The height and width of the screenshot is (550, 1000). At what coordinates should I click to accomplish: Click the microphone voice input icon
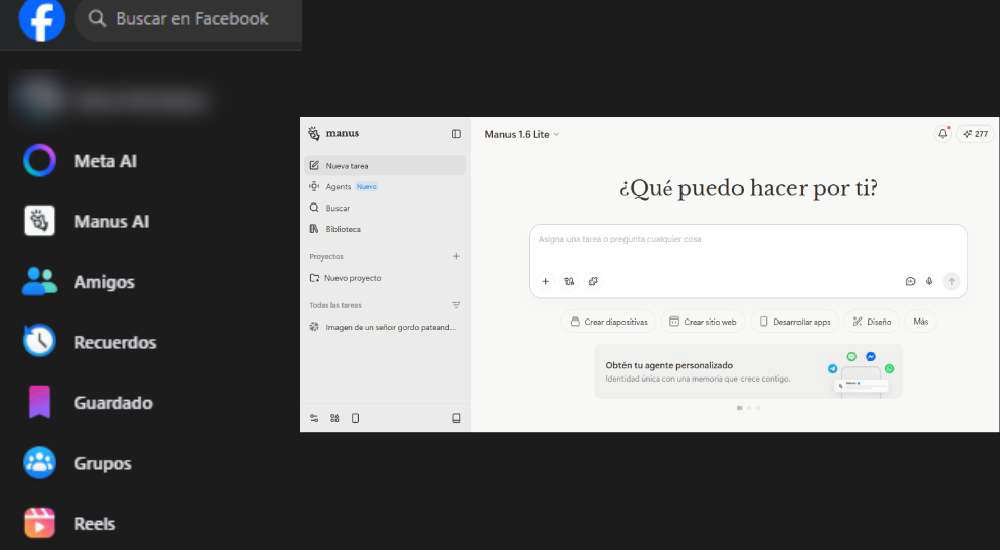point(929,282)
